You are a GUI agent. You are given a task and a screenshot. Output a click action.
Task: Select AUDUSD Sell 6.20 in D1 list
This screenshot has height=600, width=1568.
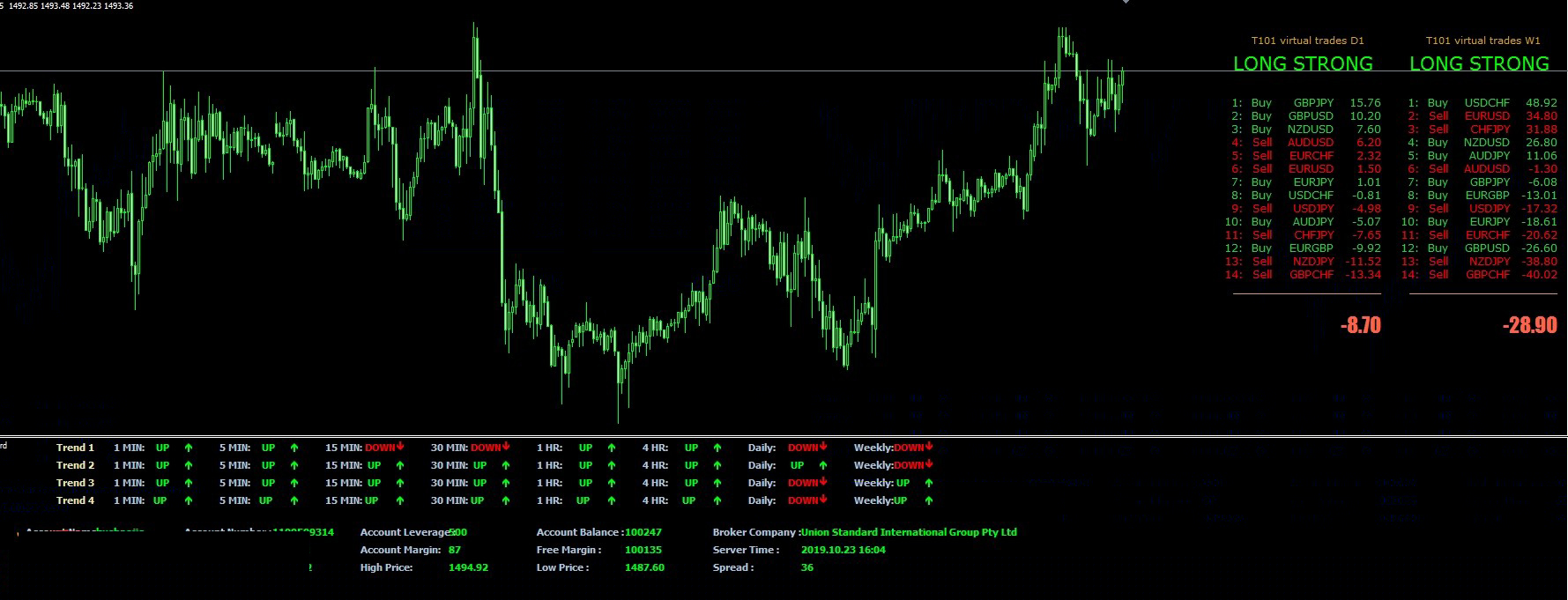tap(1306, 143)
